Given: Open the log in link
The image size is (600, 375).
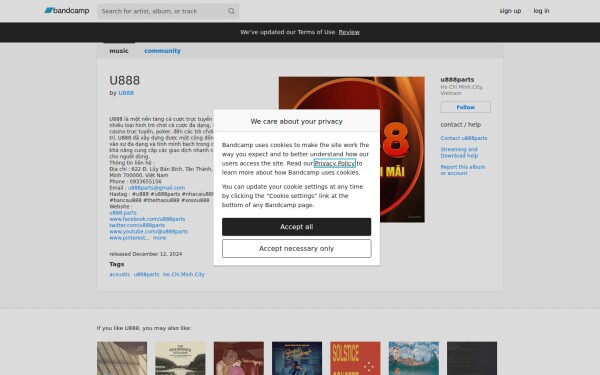Looking at the screenshot, I should [541, 11].
